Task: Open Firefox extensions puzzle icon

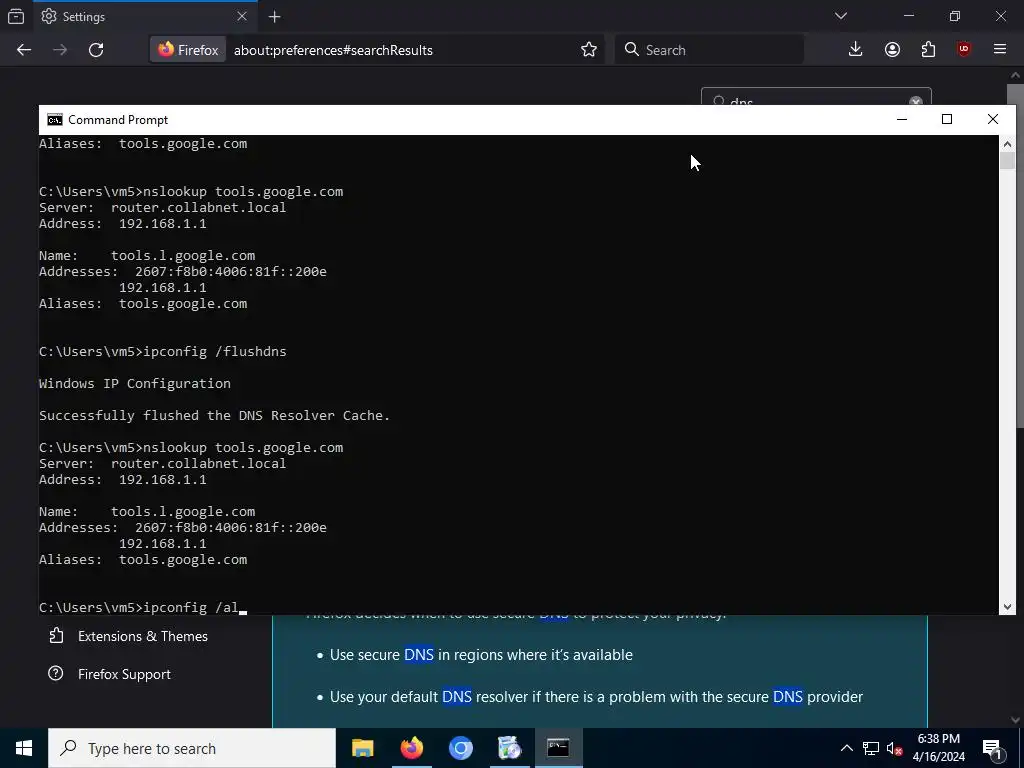Action: pos(928,50)
